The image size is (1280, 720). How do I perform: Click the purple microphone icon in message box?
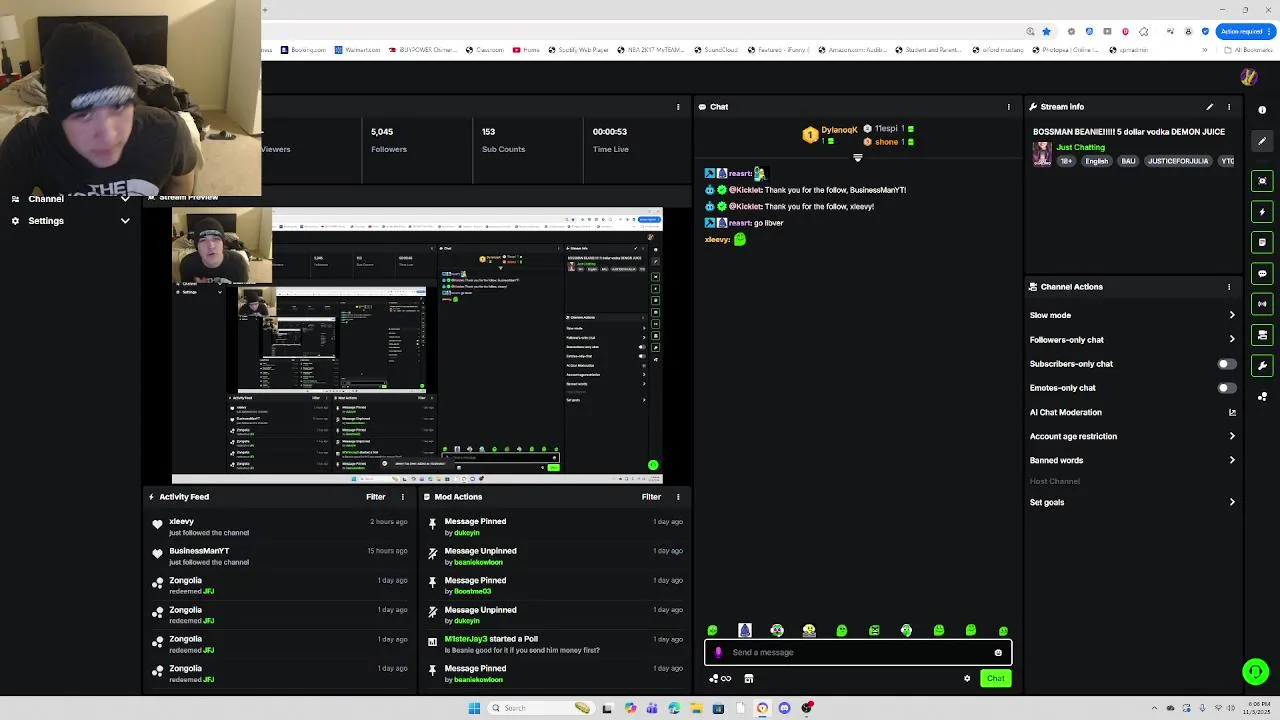pyautogui.click(x=718, y=653)
